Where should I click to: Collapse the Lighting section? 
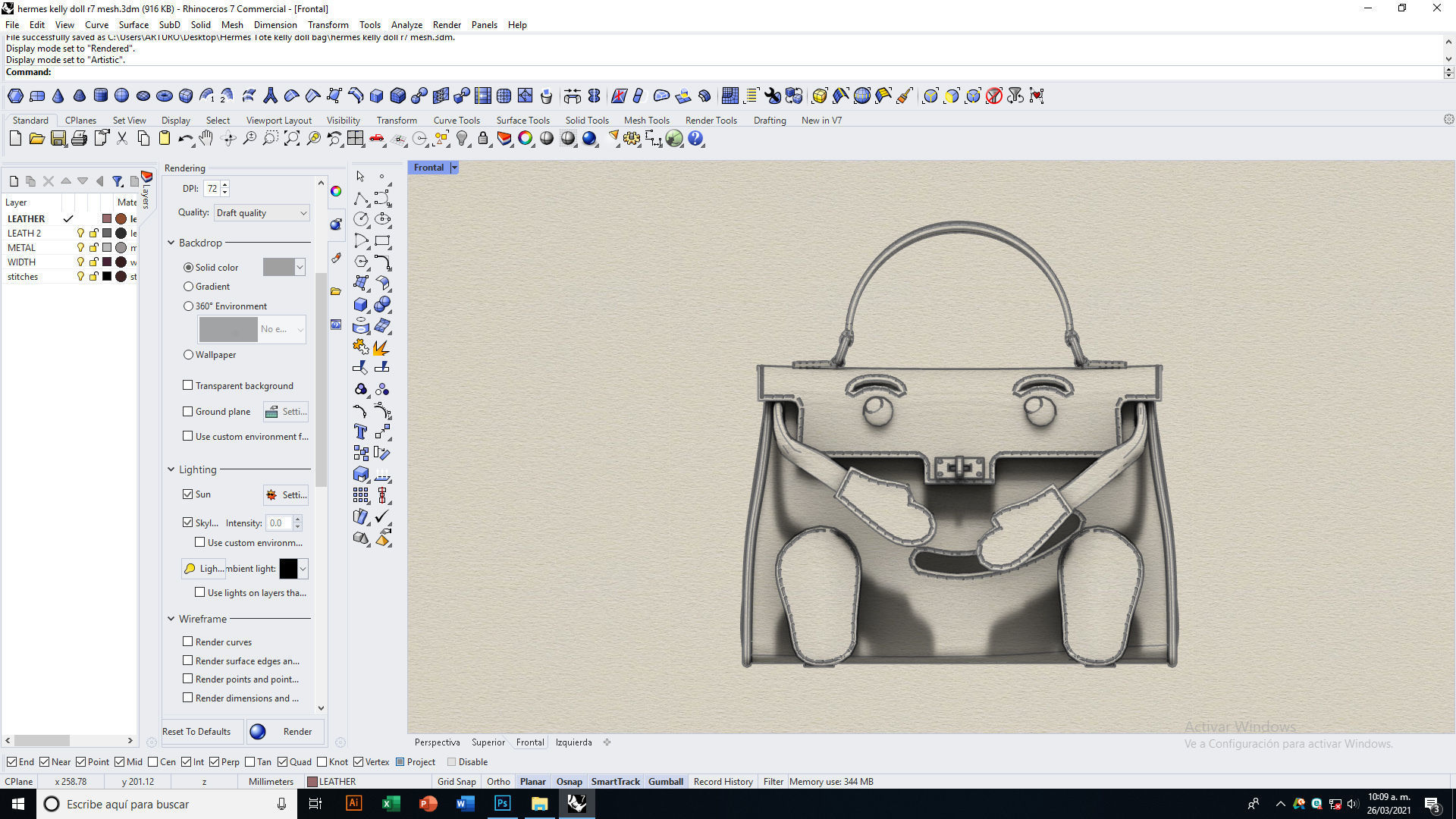point(171,469)
